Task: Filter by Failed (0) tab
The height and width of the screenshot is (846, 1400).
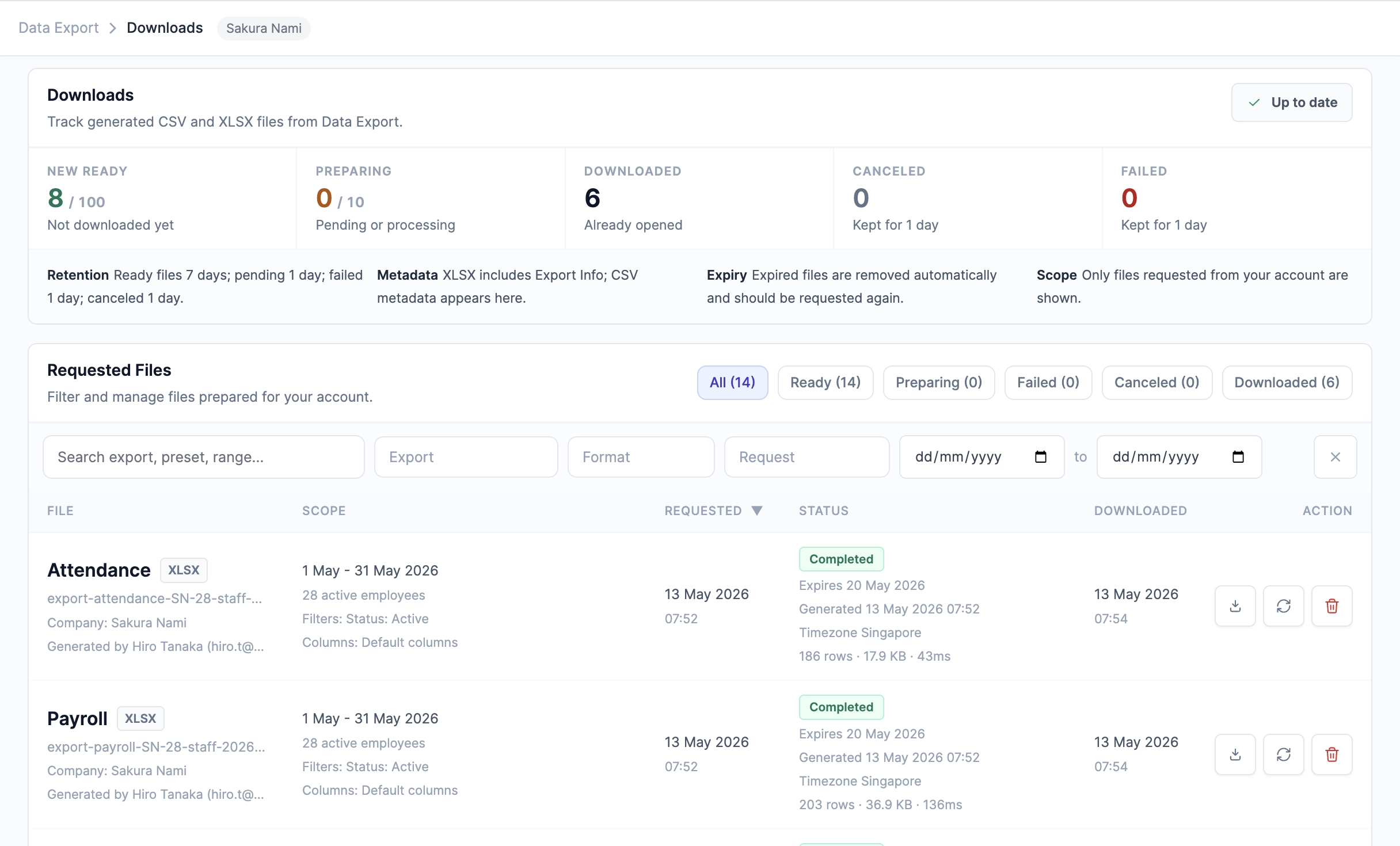Action: pos(1048,383)
